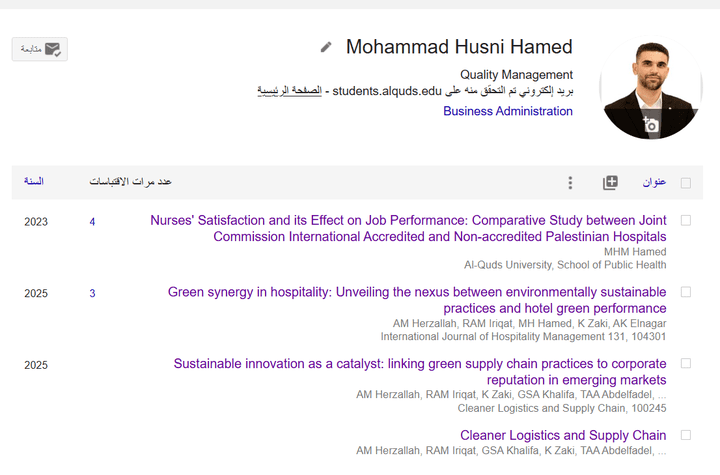Select checkbox for Cleaner Logistics and Supply Chain
Screen dimensions: 720x475
[x=685, y=435]
